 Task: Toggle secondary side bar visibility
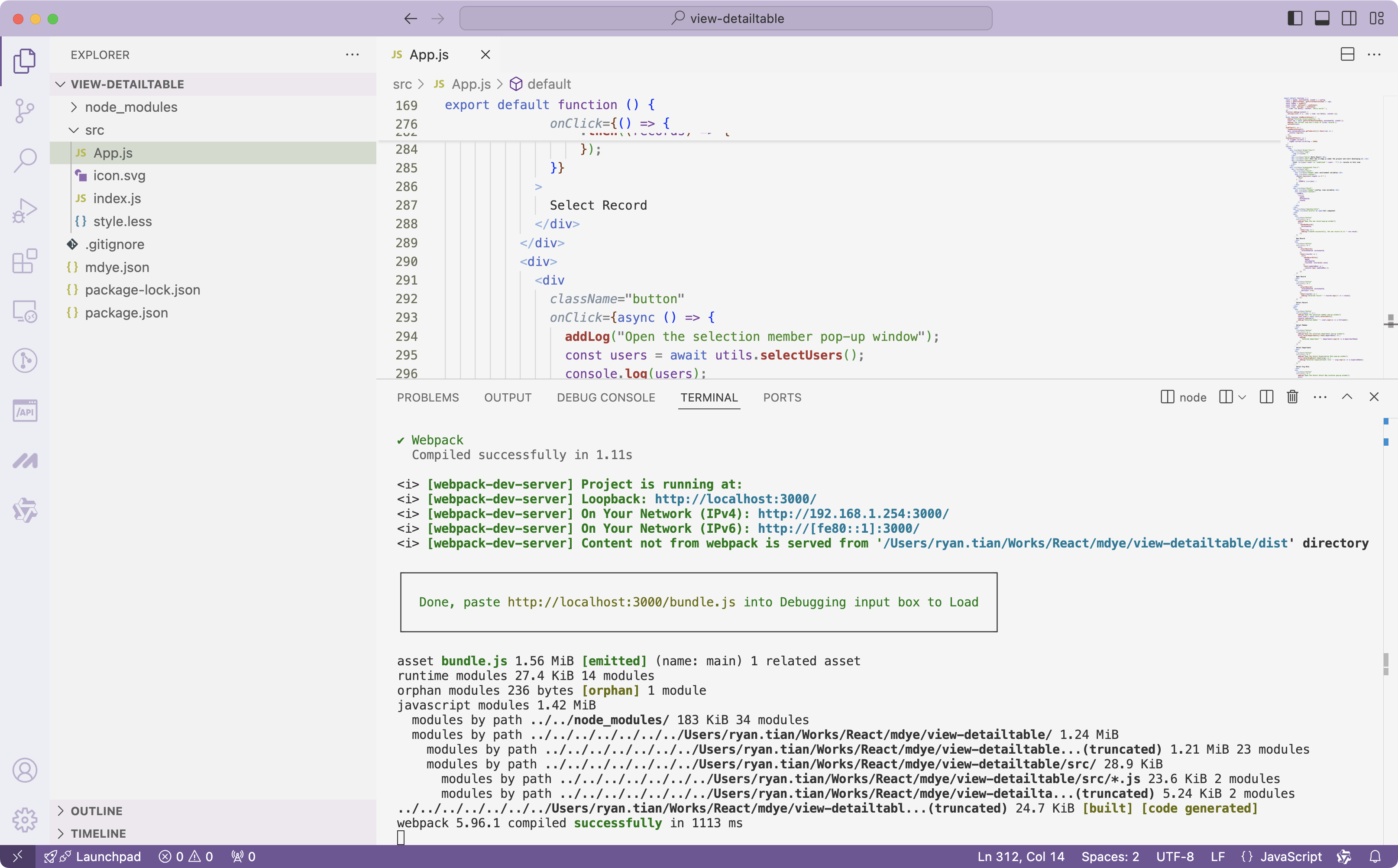tap(1349, 18)
